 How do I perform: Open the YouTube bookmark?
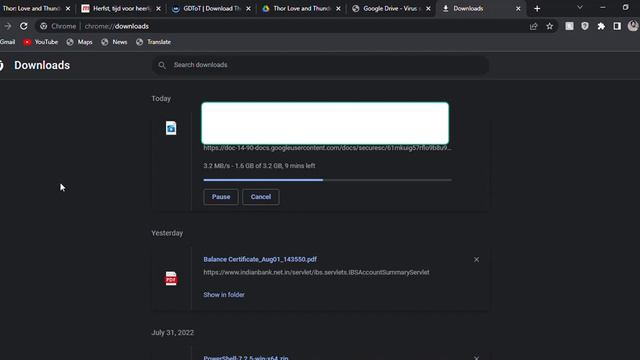click(40, 42)
